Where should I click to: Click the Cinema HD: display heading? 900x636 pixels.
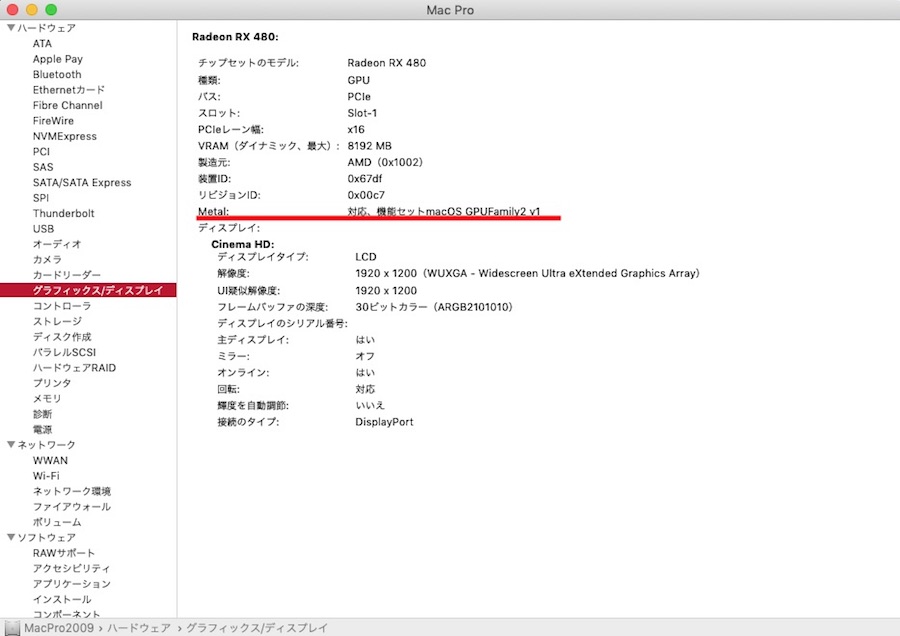(x=243, y=245)
